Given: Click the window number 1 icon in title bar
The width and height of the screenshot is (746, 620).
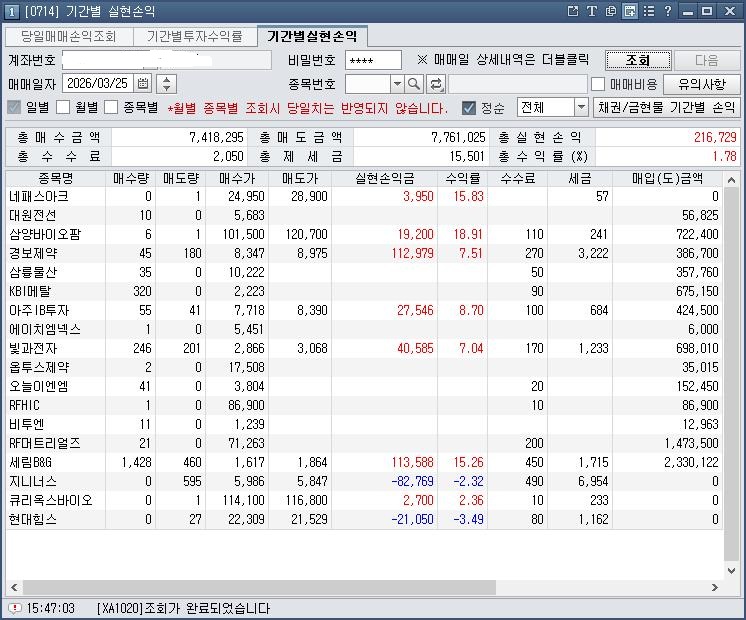Looking at the screenshot, I should click(x=12, y=11).
